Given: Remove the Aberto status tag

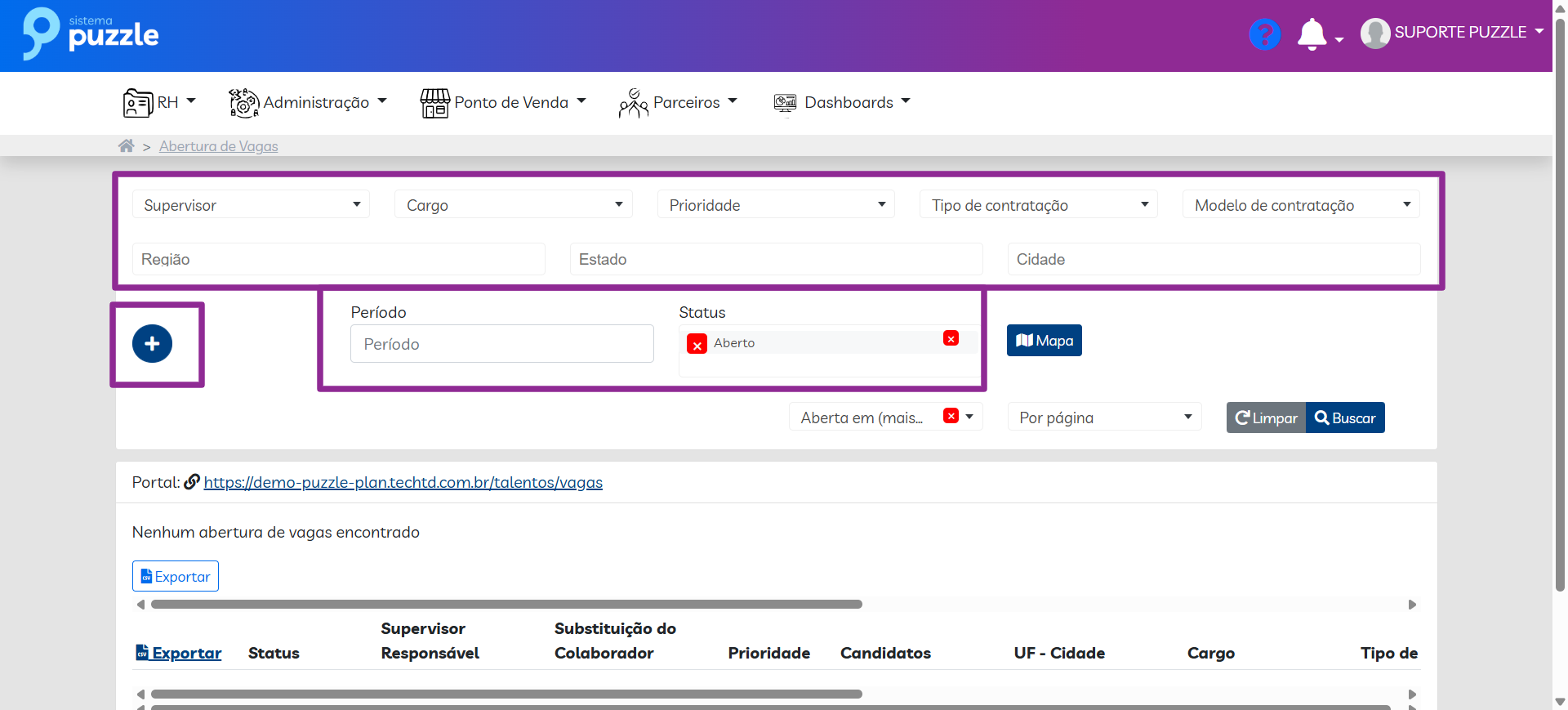Looking at the screenshot, I should pyautogui.click(x=697, y=345).
